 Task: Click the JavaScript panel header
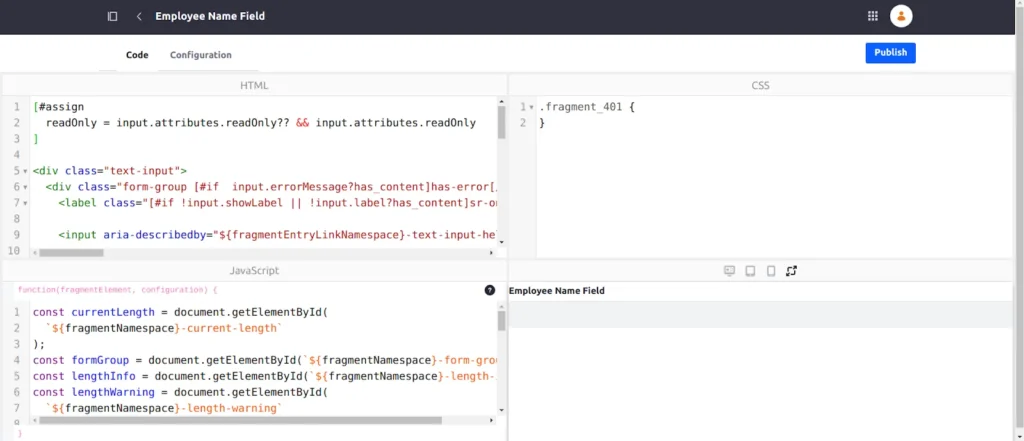254,270
